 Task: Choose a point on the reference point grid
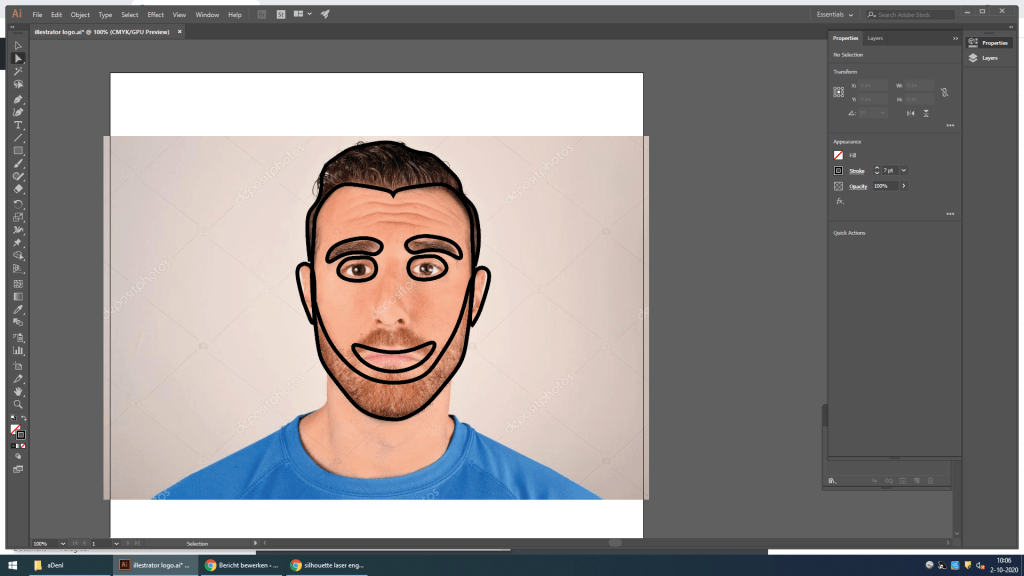pyautogui.click(x=838, y=92)
